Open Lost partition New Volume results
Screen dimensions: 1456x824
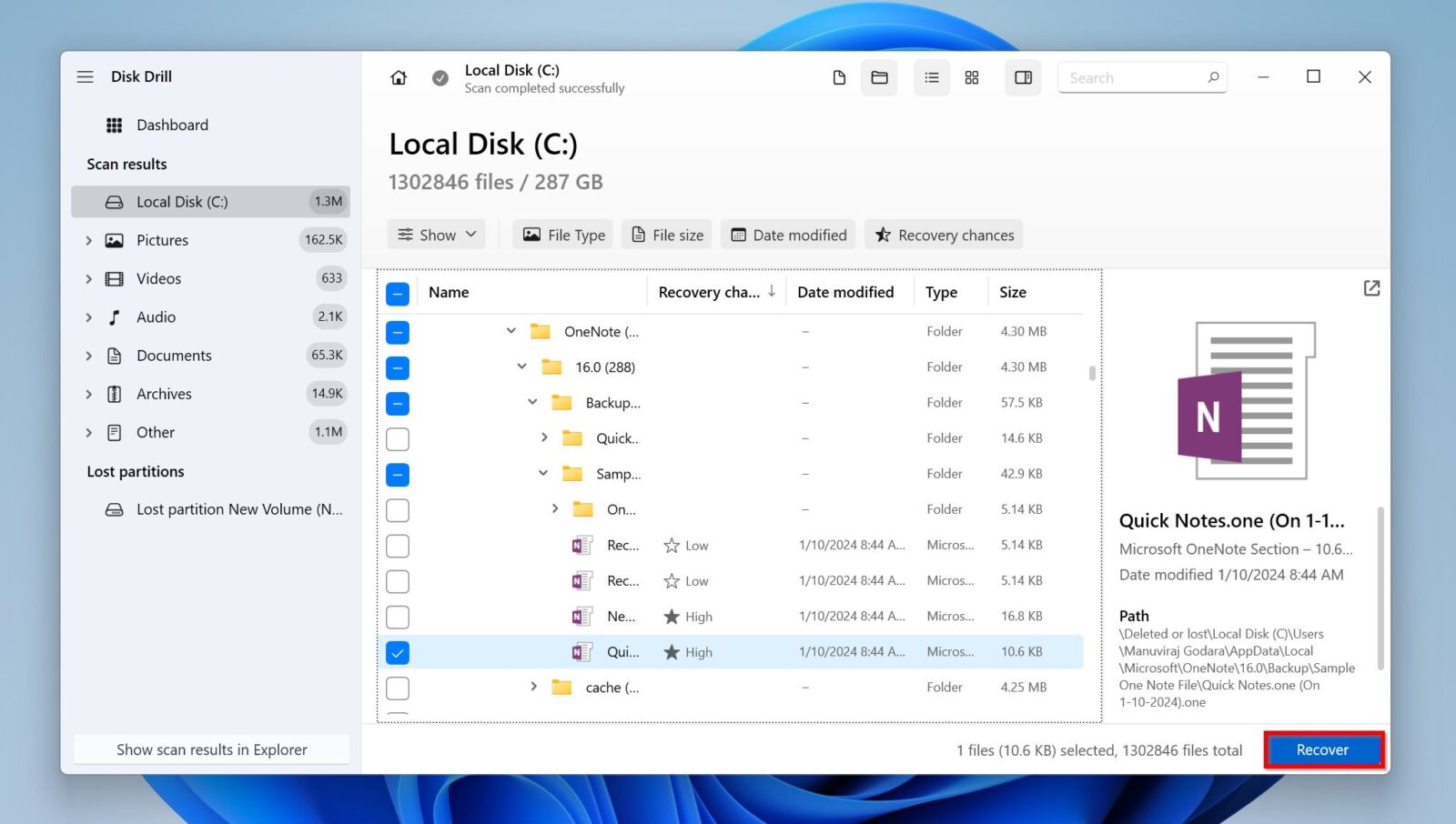coord(227,509)
